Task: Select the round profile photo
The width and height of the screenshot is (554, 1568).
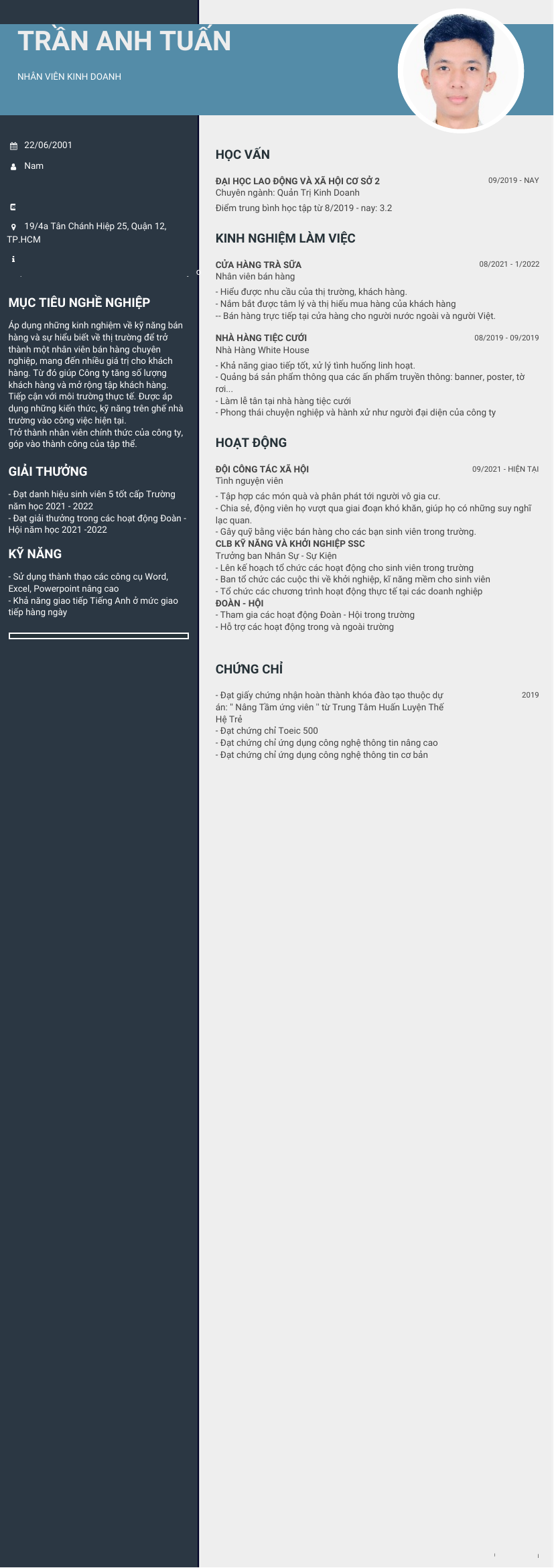Action: [461, 71]
